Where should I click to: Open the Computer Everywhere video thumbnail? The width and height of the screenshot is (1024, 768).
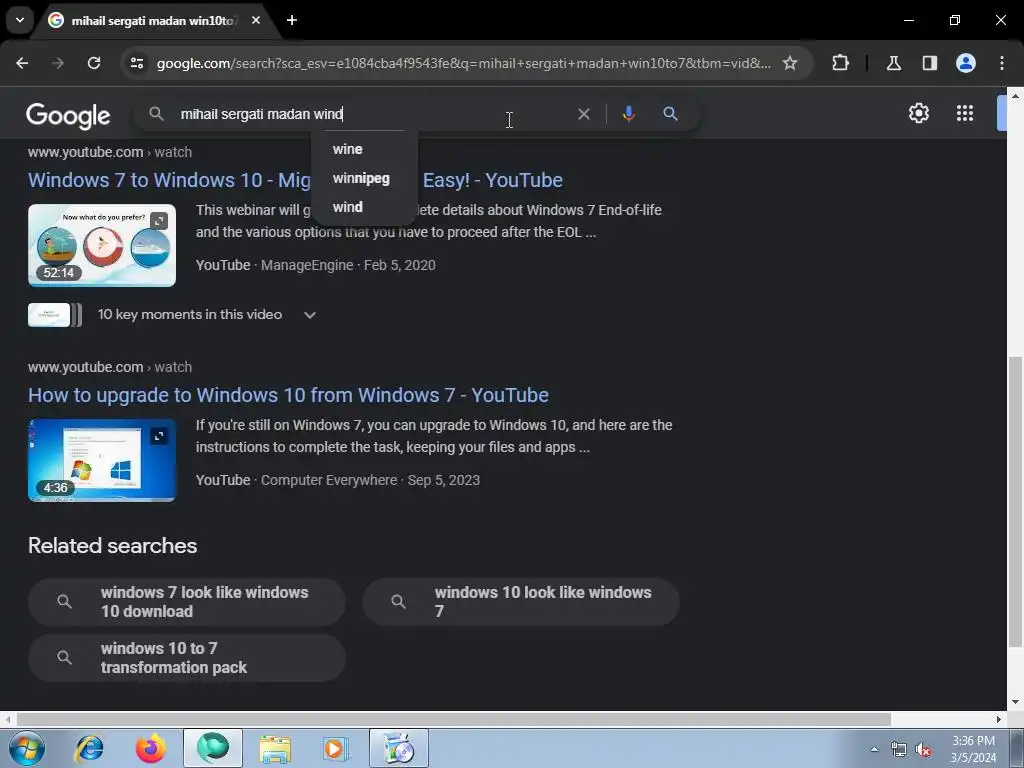coord(102,460)
